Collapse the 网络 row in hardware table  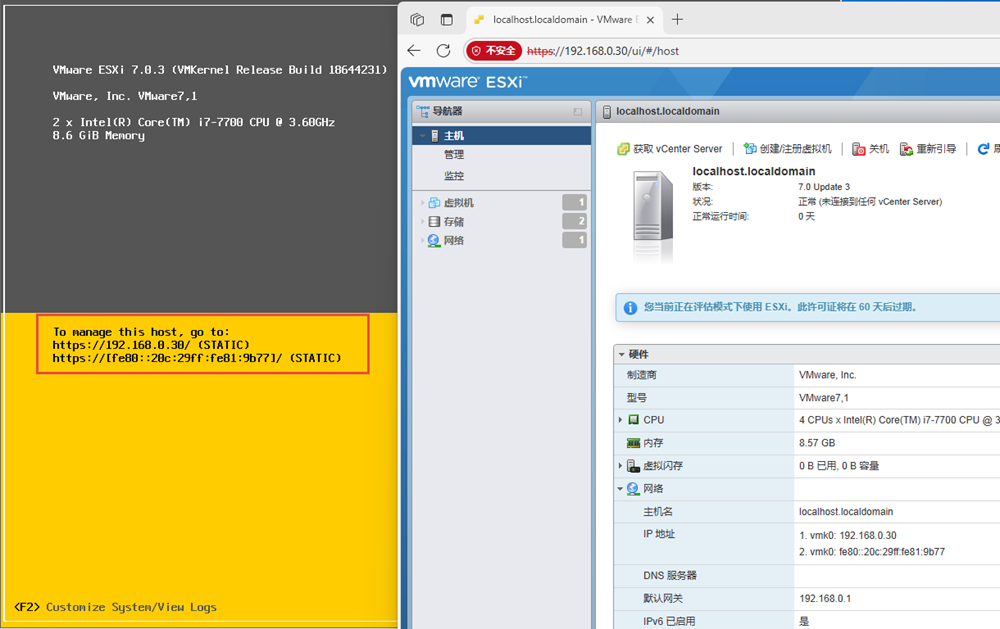click(621, 489)
